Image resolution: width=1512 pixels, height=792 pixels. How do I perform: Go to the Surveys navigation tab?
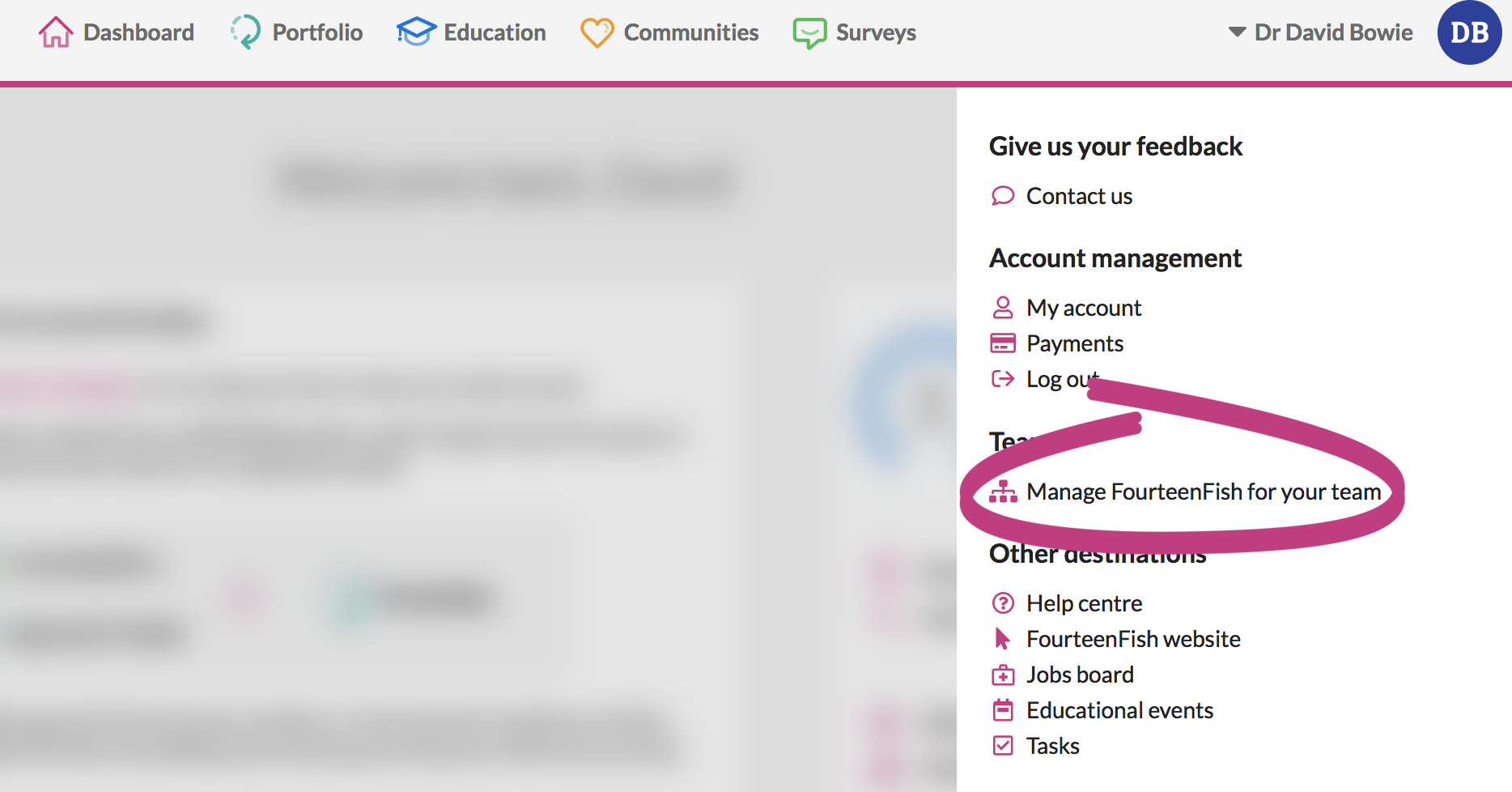[876, 32]
